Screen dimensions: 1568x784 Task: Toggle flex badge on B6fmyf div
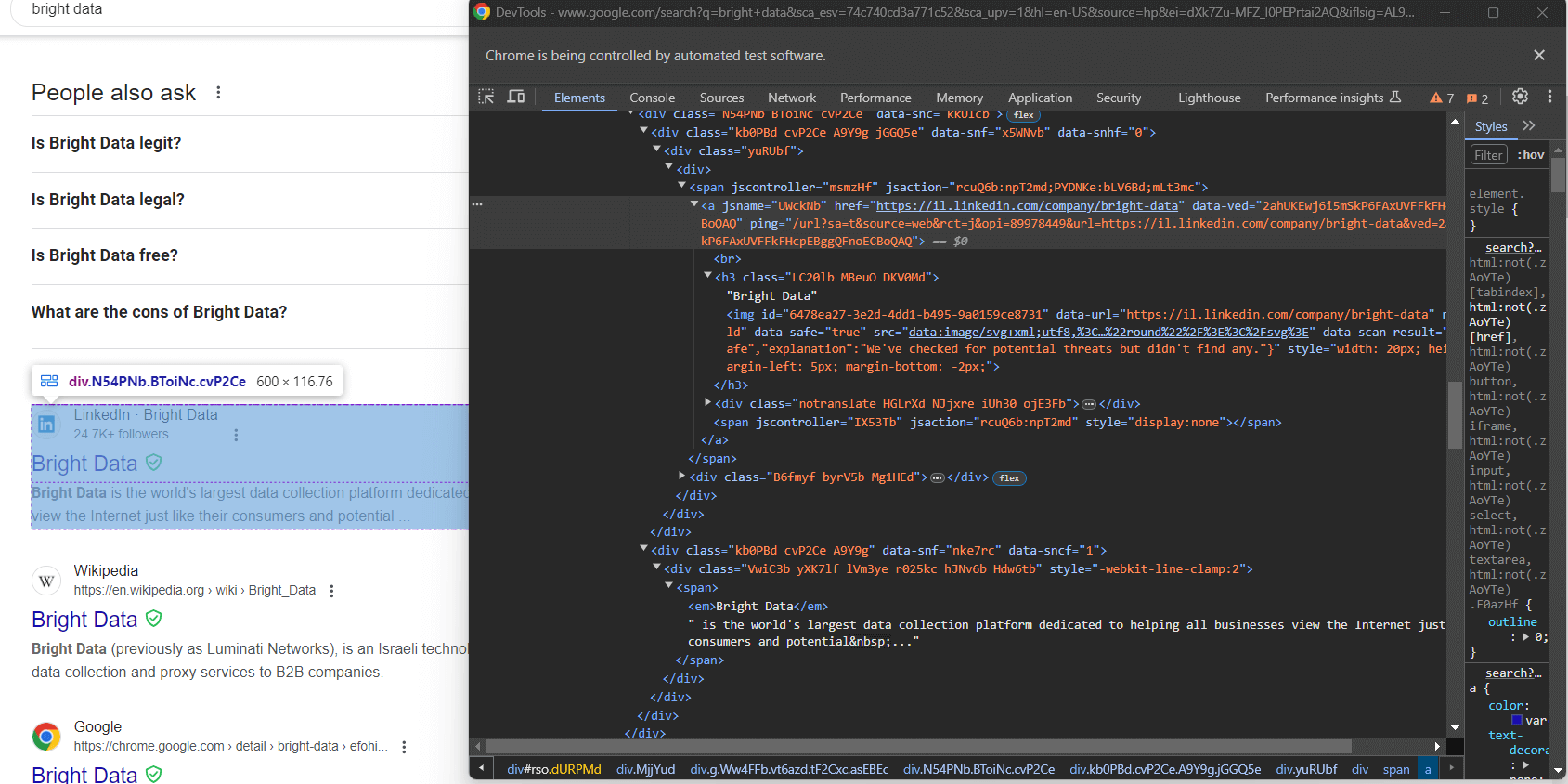click(x=1009, y=478)
